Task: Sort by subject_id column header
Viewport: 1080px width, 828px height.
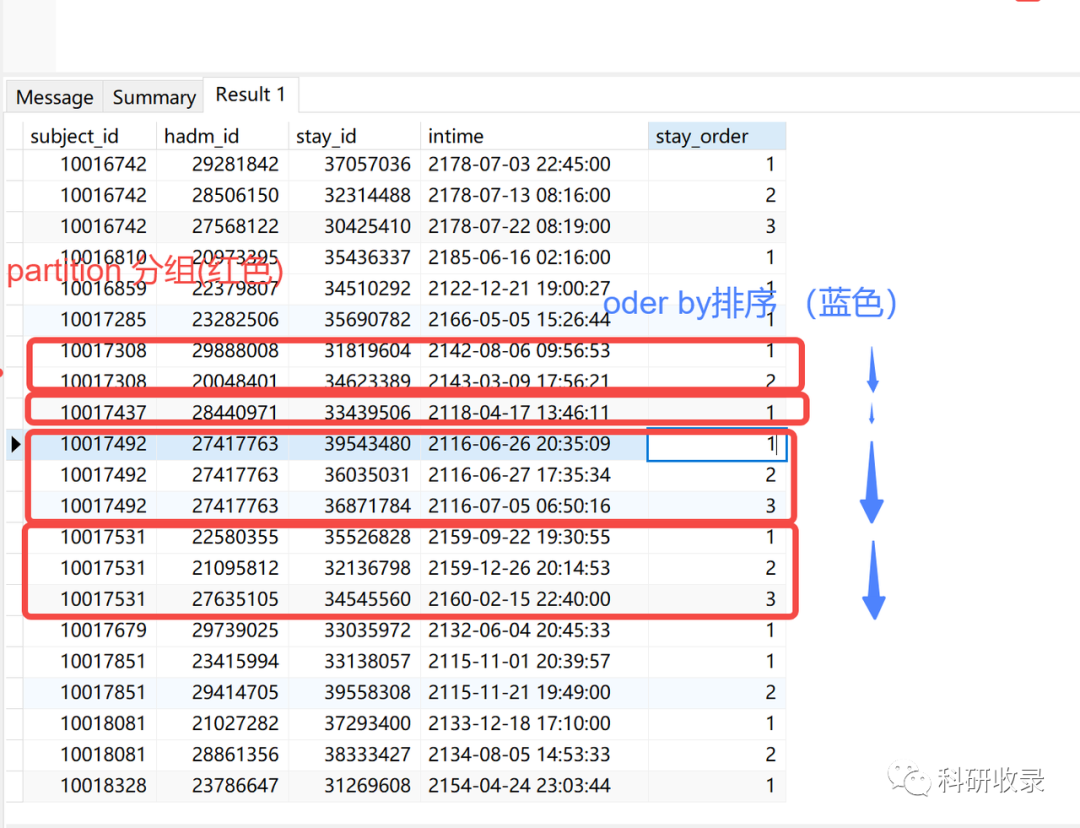Action: pyautogui.click(x=90, y=136)
